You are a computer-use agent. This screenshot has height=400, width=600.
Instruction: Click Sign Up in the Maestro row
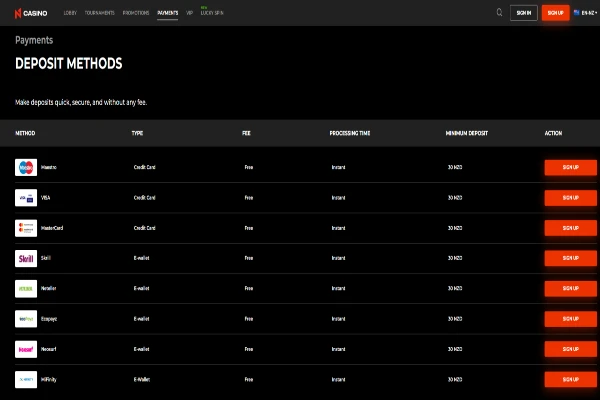point(570,167)
